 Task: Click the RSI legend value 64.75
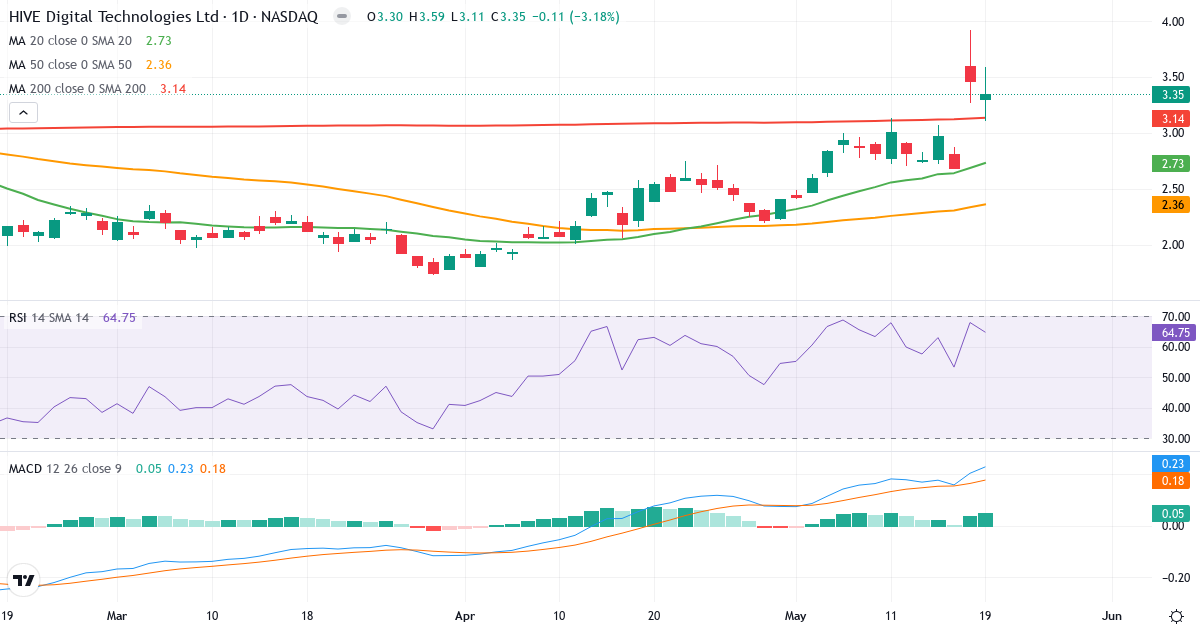coord(119,317)
